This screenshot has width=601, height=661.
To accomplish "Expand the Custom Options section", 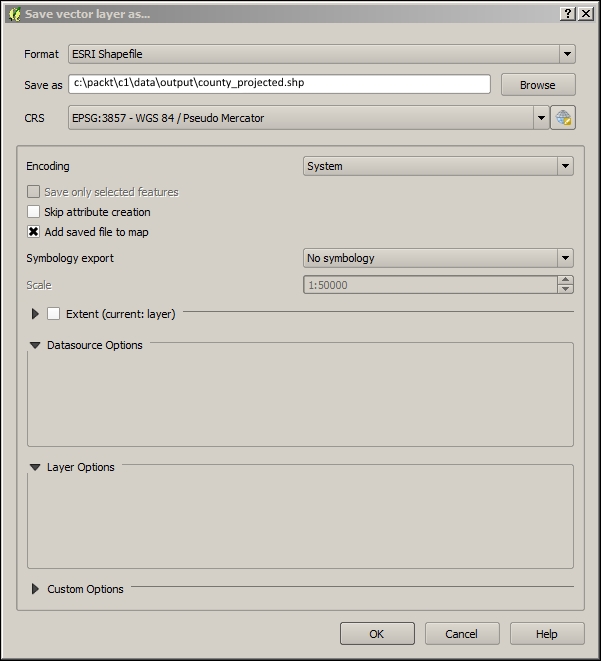I will pos(35,589).
